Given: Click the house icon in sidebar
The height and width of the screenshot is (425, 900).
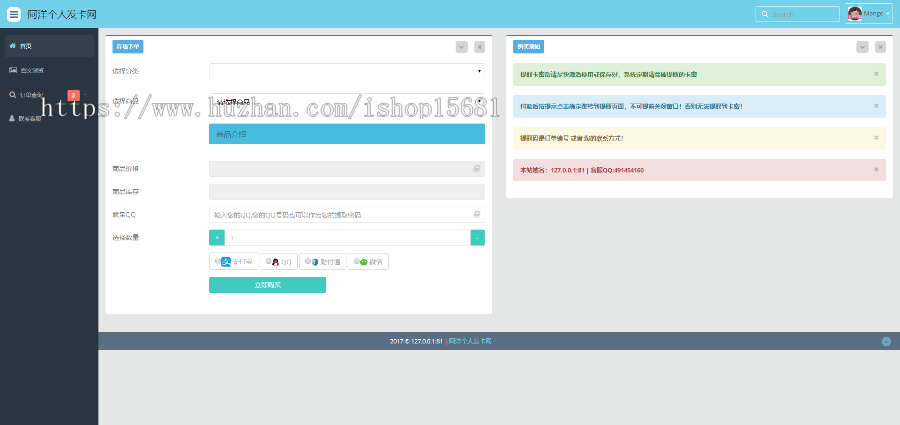Looking at the screenshot, I should coord(13,46).
